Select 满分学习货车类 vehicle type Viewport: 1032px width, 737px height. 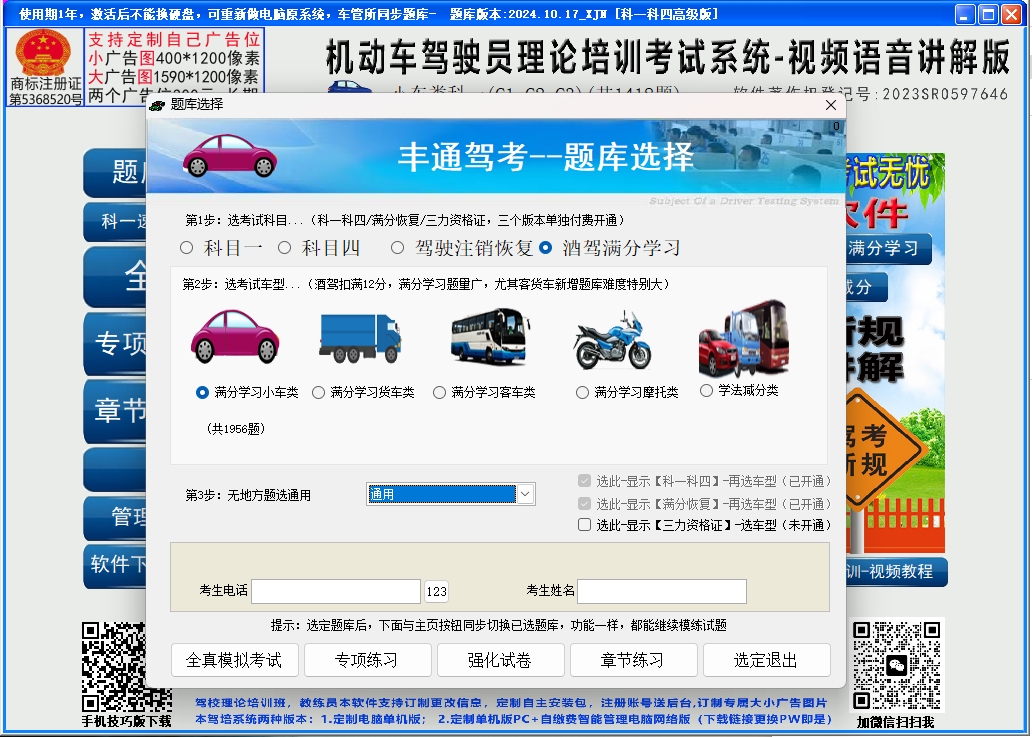319,393
